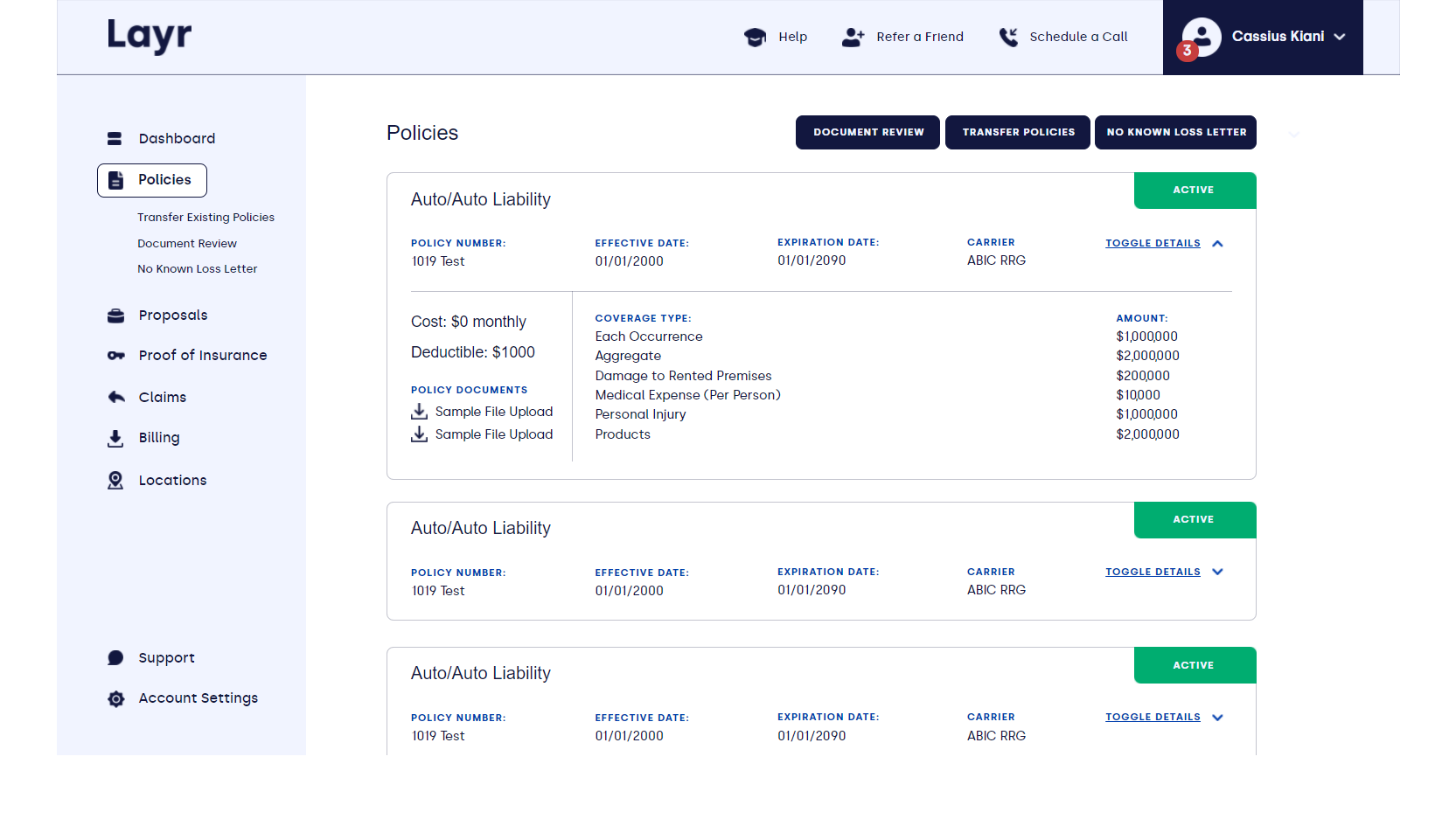Click the Claims arrow icon
The width and height of the screenshot is (1456, 819).
[115, 396]
